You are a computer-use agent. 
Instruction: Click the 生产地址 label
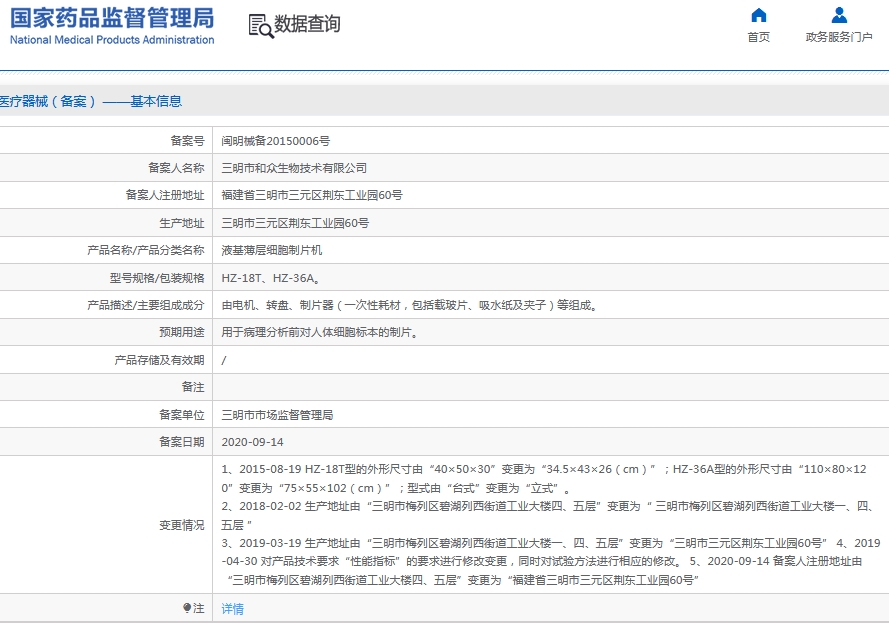[181, 223]
